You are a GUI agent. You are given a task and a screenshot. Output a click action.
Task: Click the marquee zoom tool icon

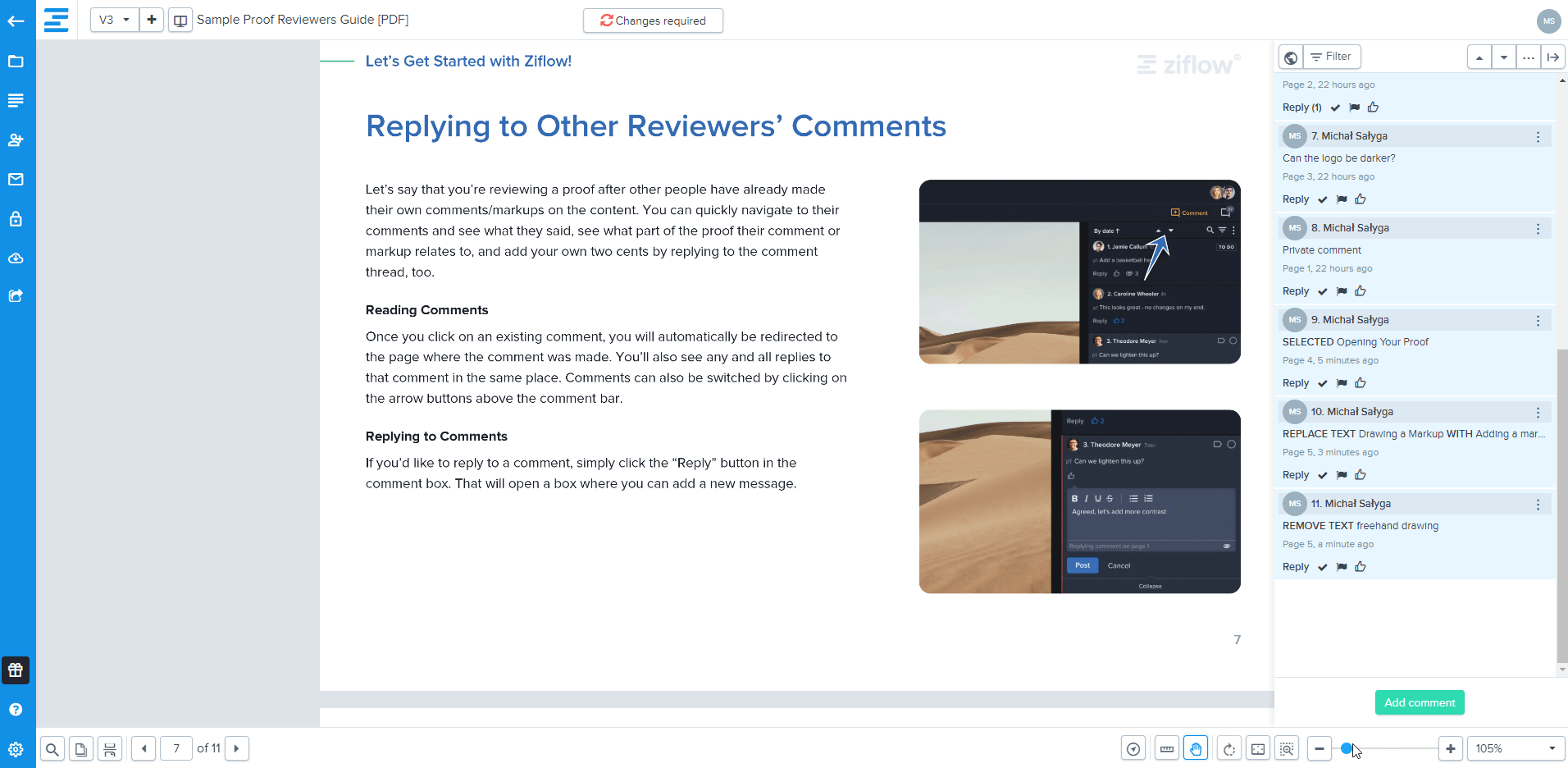point(1287,748)
